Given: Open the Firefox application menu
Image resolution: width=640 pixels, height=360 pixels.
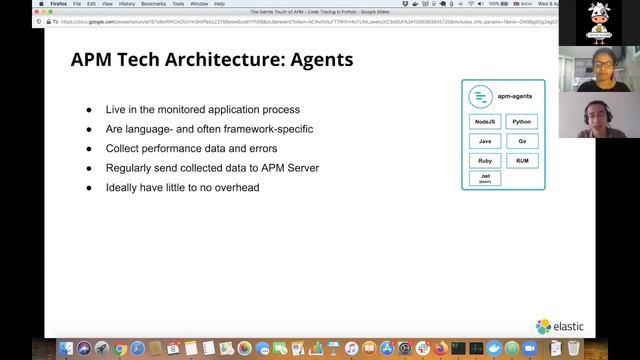Looking at the screenshot, I should tap(58, 4).
